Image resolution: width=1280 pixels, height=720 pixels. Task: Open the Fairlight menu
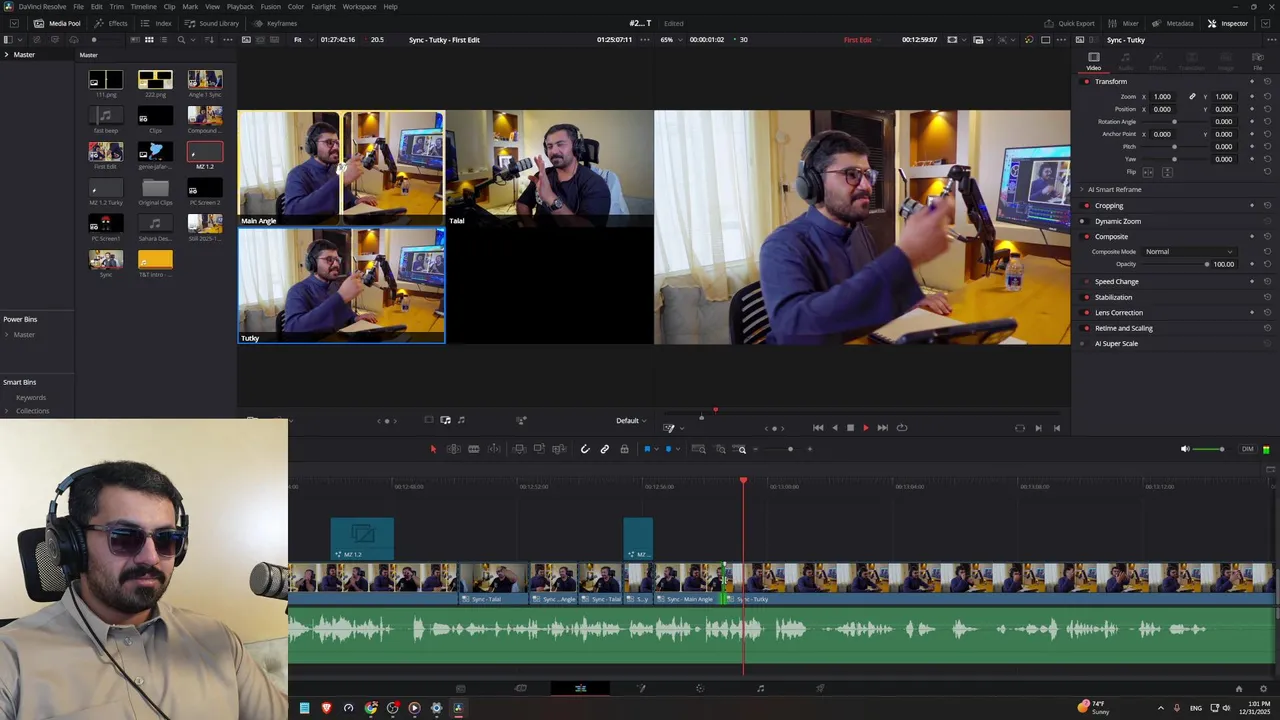(x=323, y=7)
